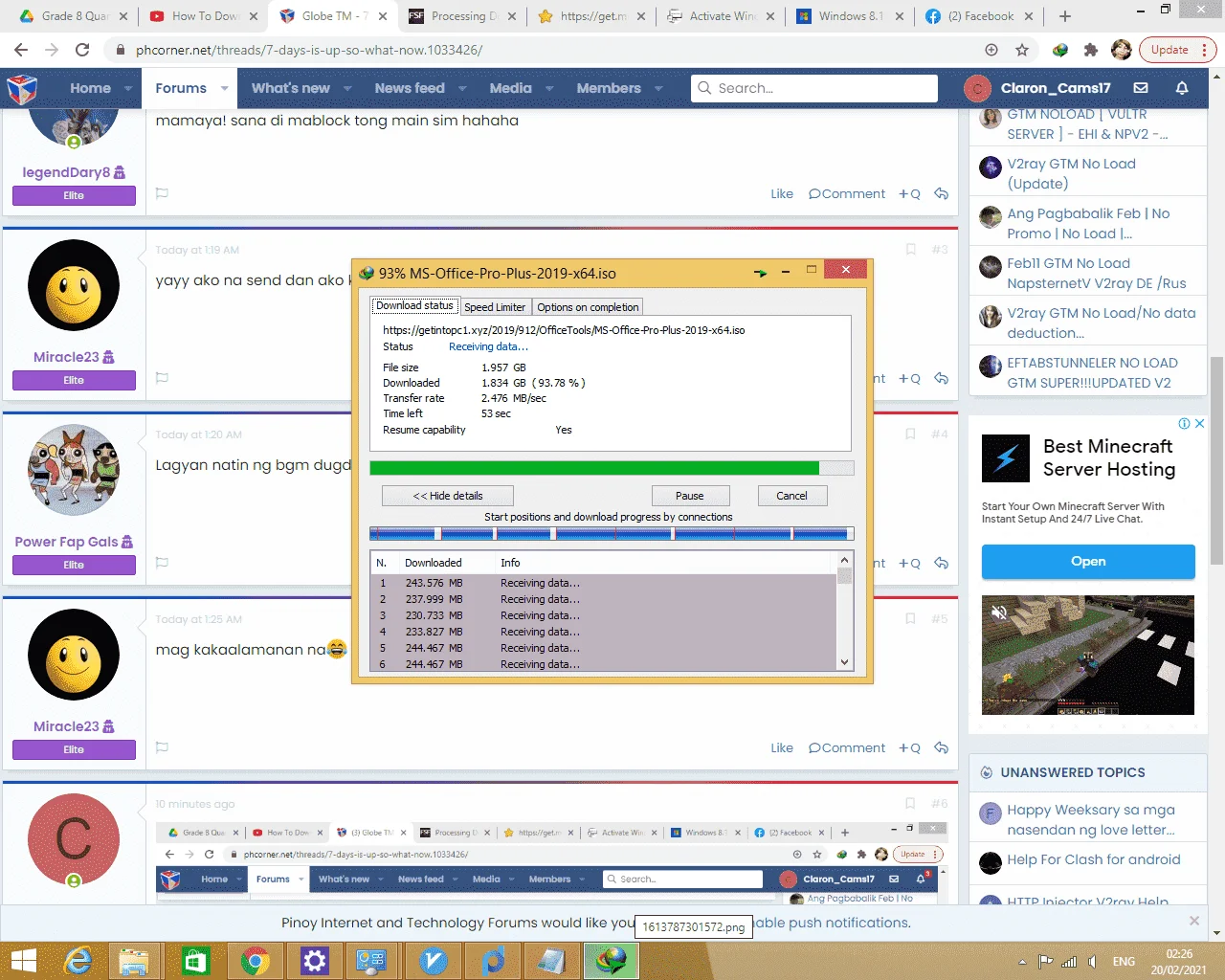This screenshot has height=980, width=1225.
Task: Click the browser back arrow
Action: pyautogui.click(x=21, y=50)
